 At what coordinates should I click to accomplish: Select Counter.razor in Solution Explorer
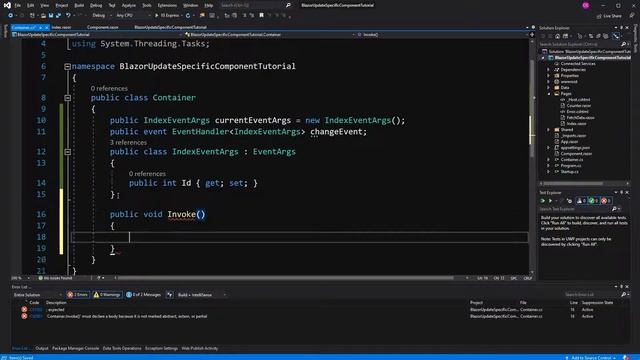click(x=579, y=106)
